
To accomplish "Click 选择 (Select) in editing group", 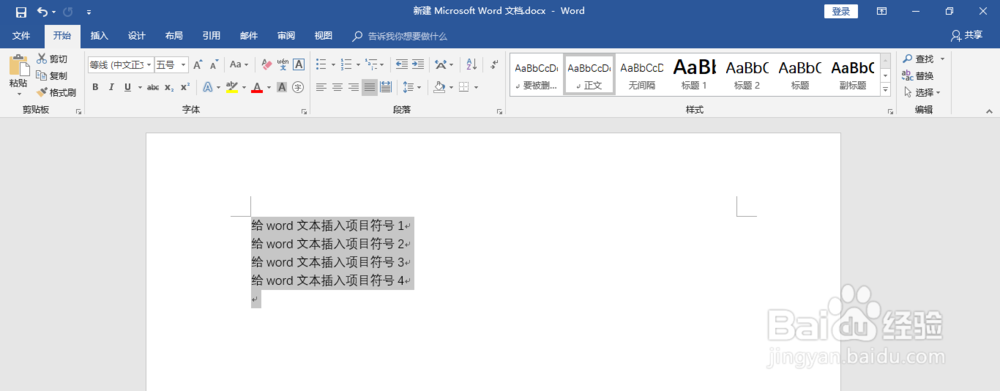I will 922,92.
